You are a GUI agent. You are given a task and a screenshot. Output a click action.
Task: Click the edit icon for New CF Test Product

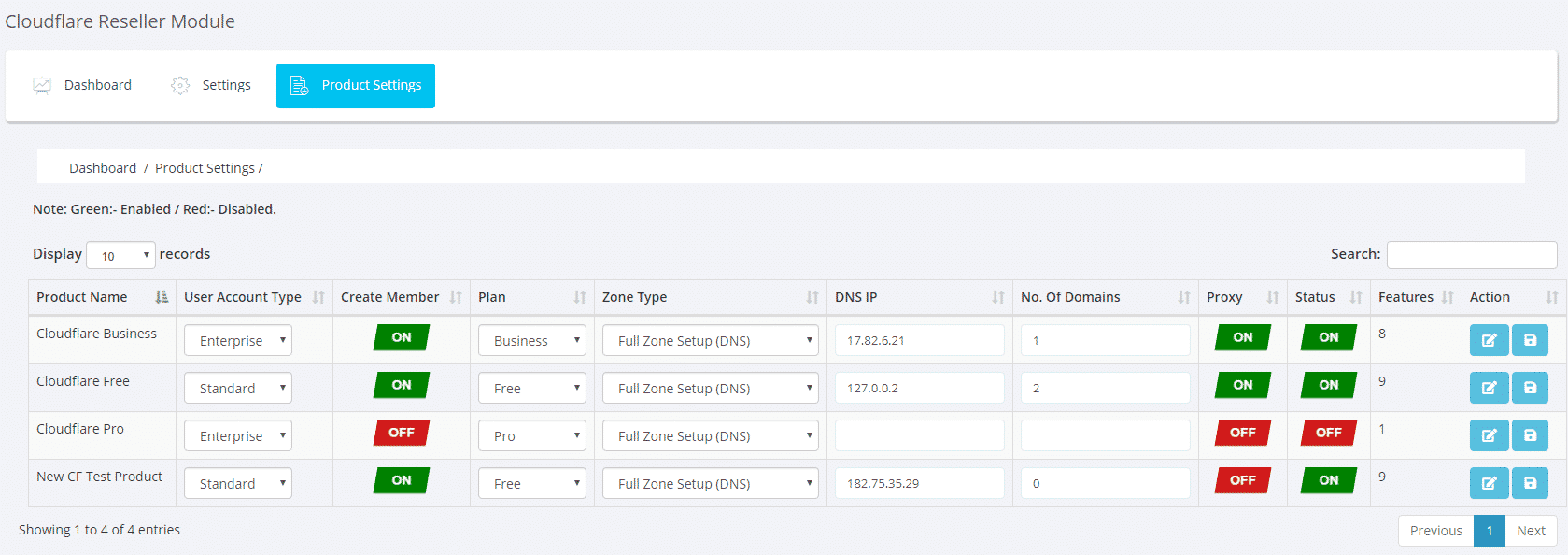1489,483
